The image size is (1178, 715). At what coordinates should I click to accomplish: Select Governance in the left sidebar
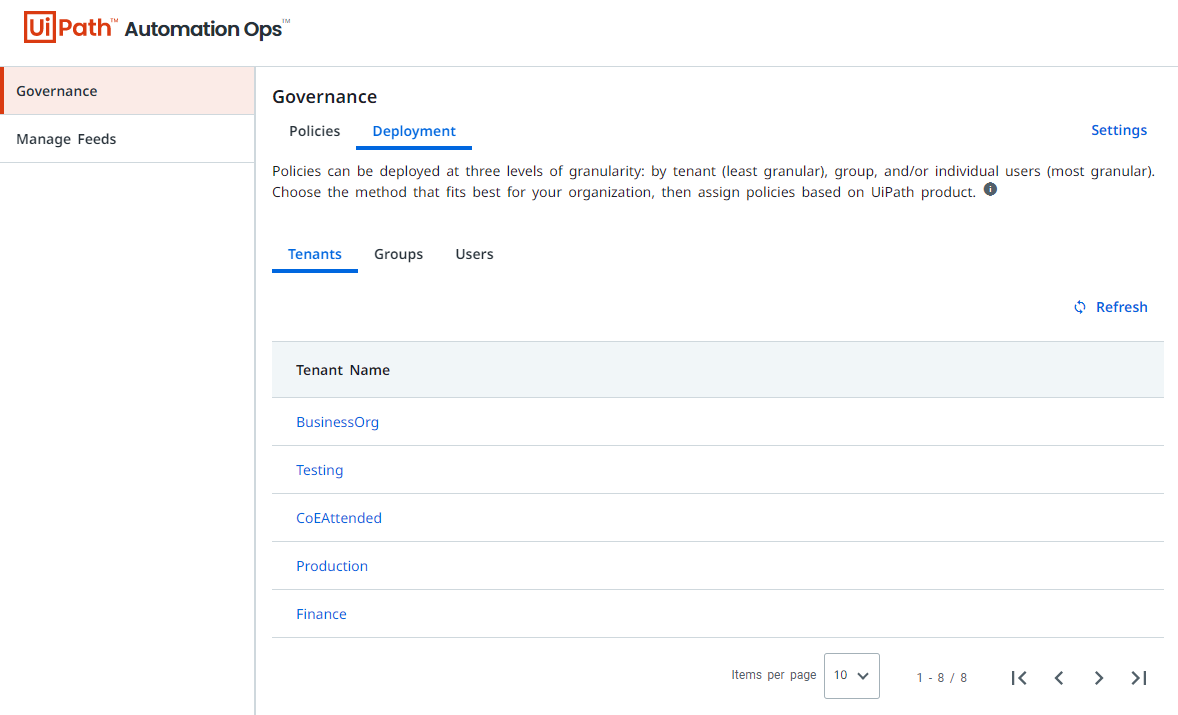coord(128,91)
